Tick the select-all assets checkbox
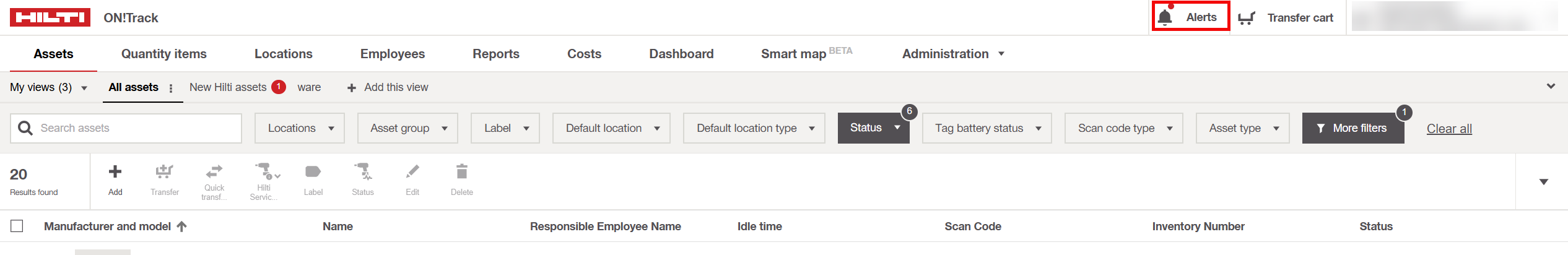Screen dimensions: 1568x255 pos(17,226)
